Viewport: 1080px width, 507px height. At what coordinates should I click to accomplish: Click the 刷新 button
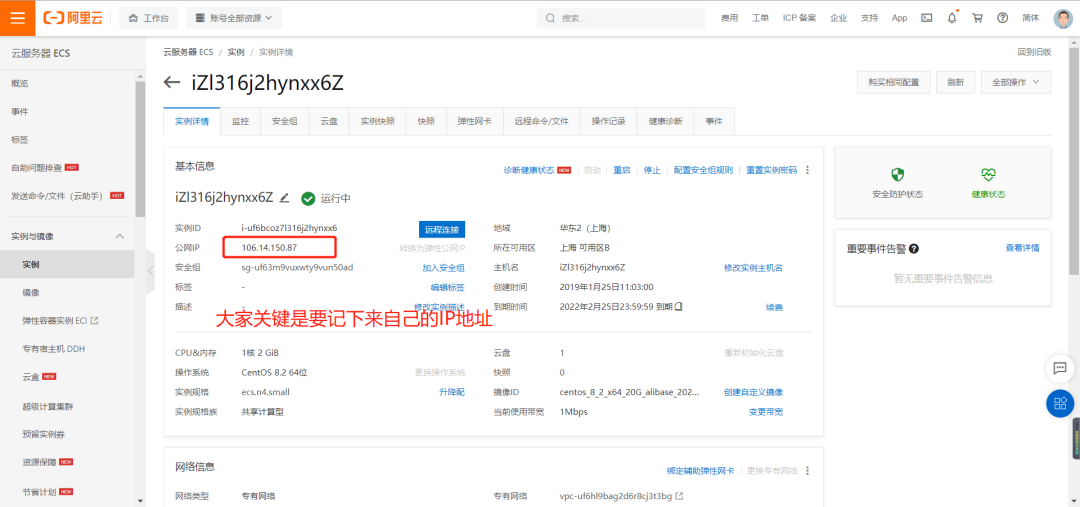pyautogui.click(x=955, y=82)
